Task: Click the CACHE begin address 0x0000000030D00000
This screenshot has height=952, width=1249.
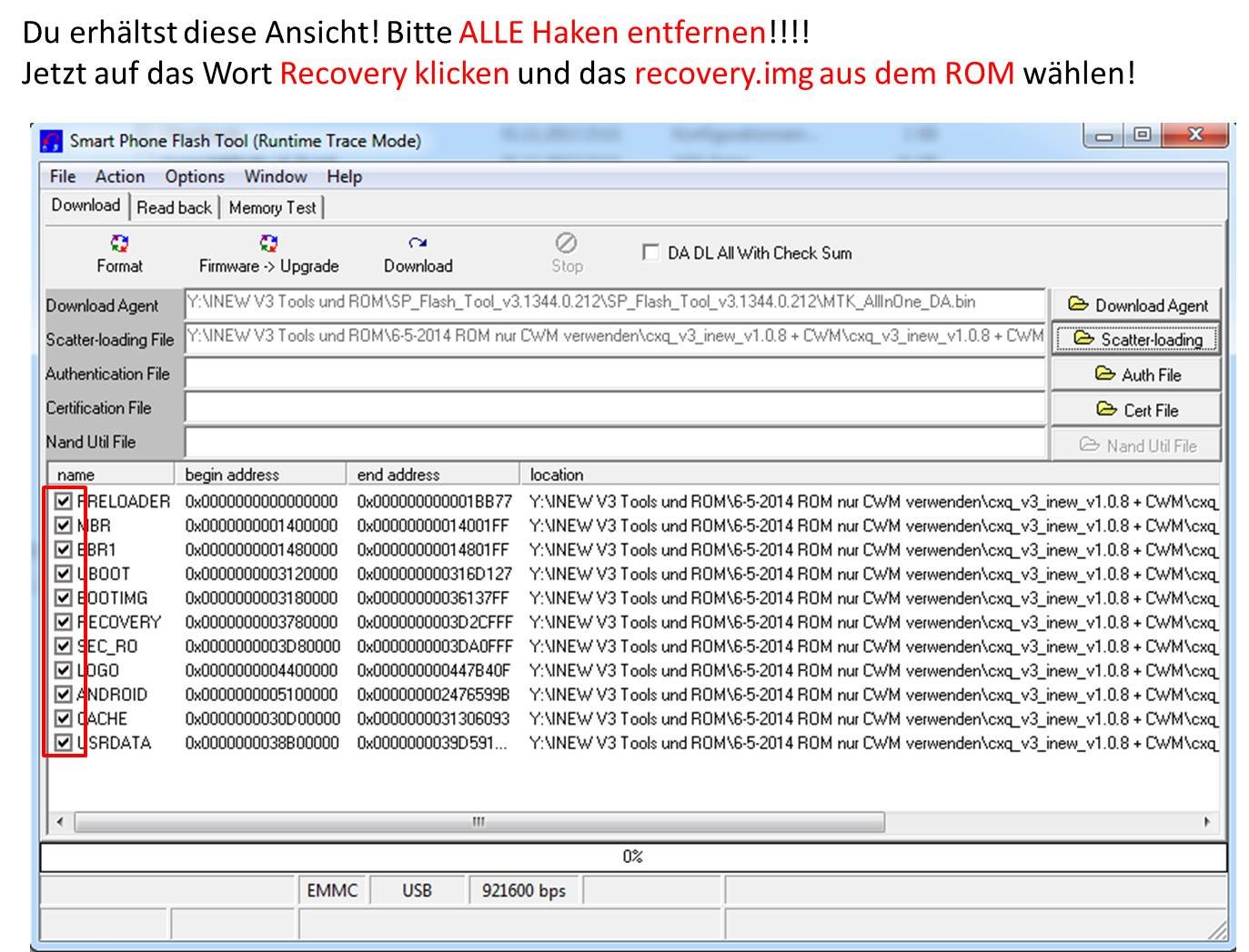Action: coord(262,718)
